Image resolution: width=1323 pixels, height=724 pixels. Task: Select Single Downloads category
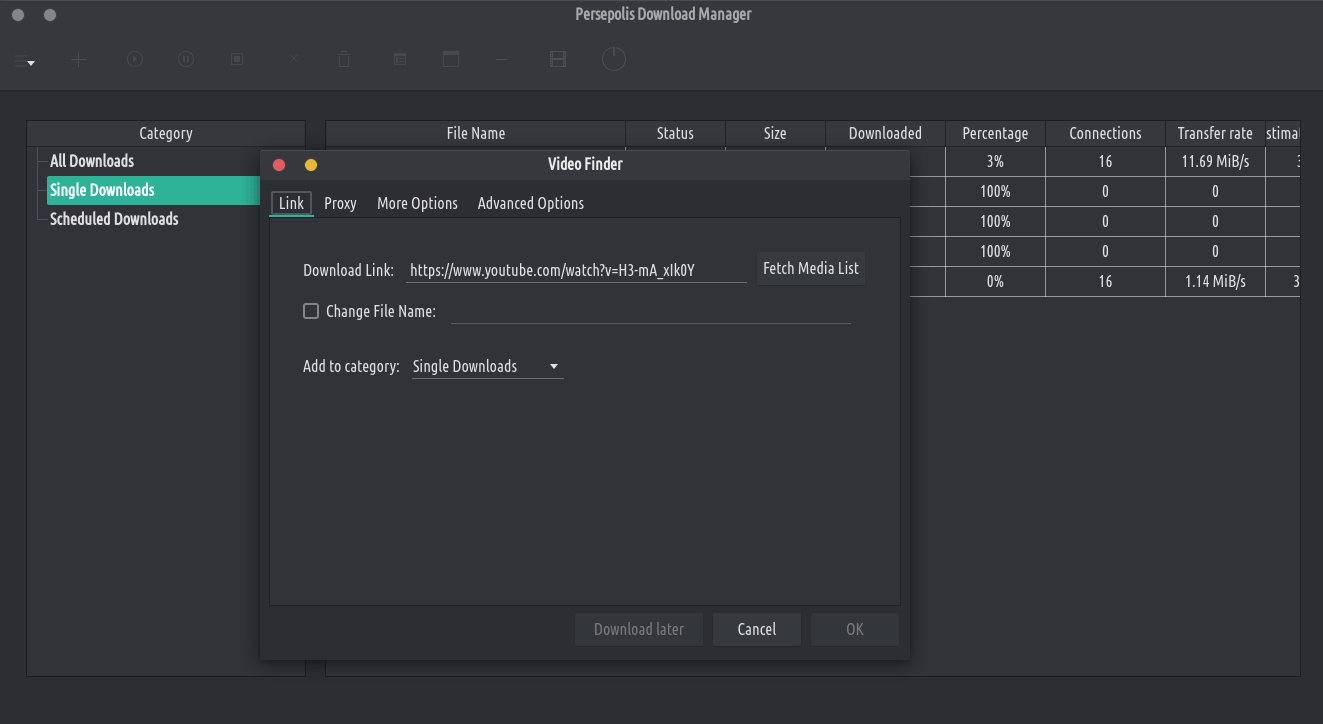coord(154,190)
